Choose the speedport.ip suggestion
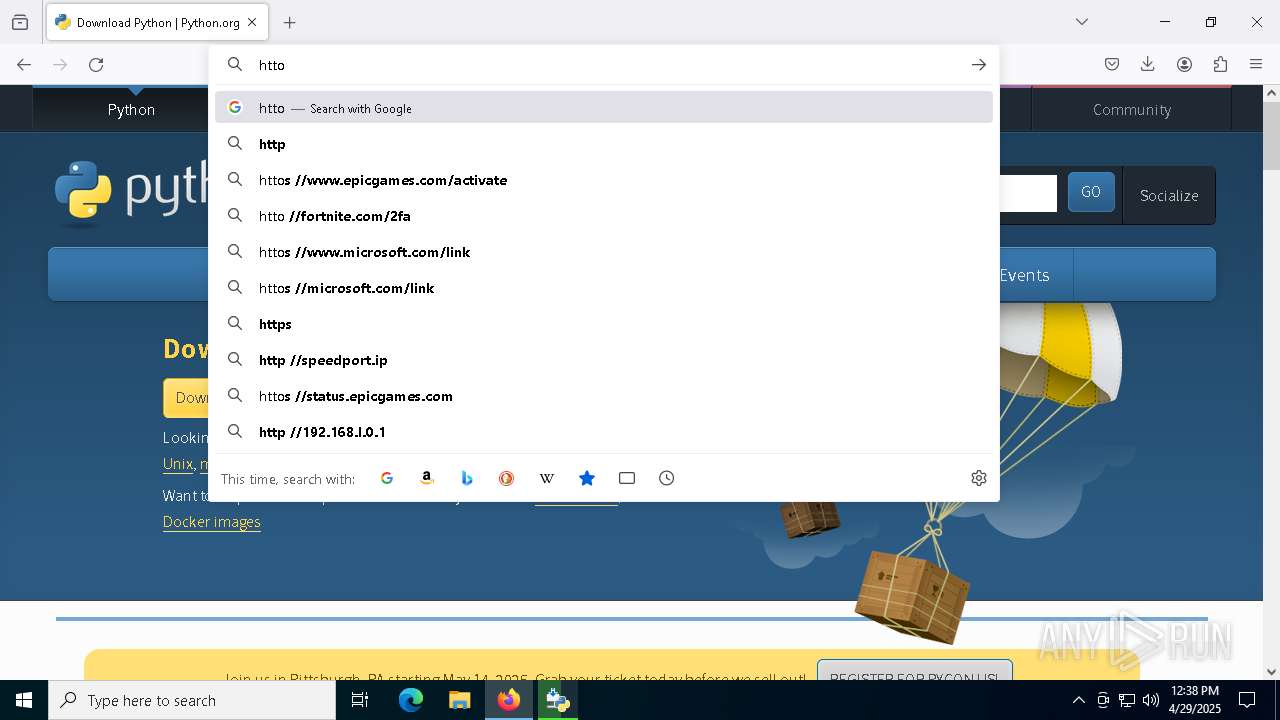The image size is (1280, 720). click(604, 360)
